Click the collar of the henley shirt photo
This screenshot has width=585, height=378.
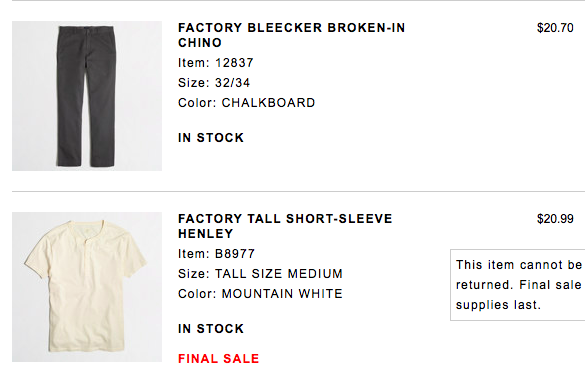click(x=87, y=226)
